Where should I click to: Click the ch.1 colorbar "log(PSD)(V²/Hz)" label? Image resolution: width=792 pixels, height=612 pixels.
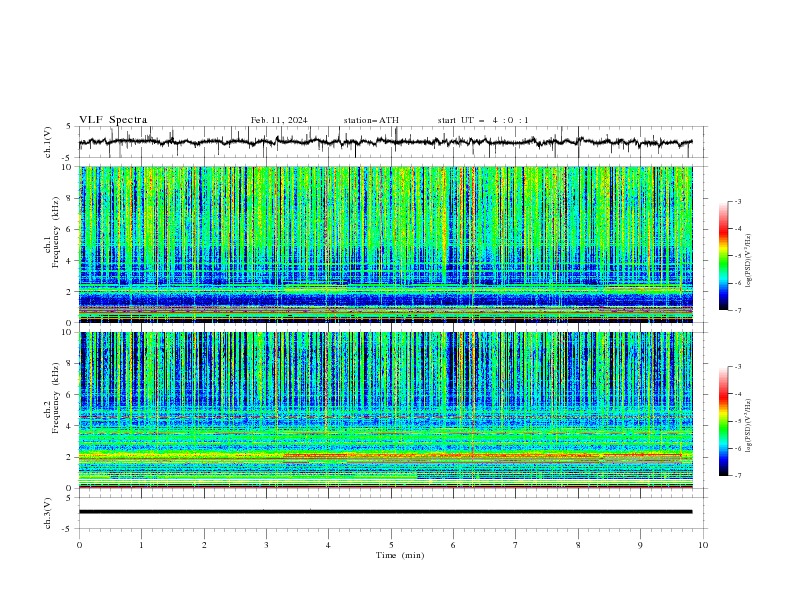pos(749,261)
